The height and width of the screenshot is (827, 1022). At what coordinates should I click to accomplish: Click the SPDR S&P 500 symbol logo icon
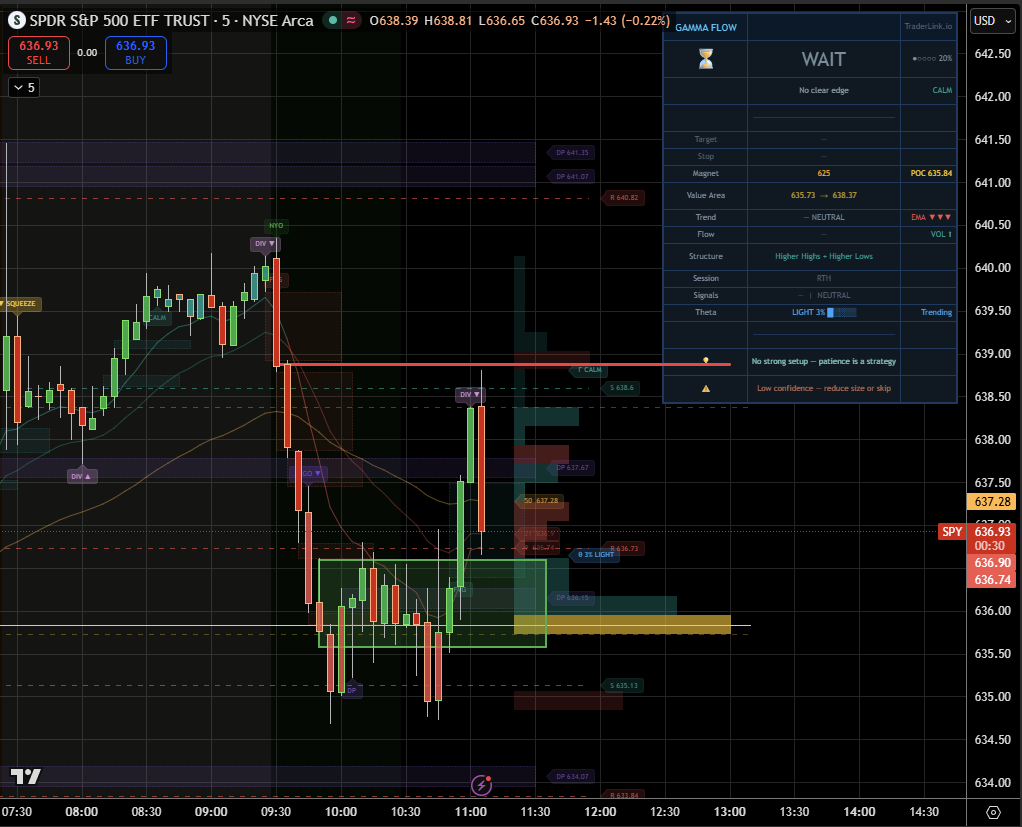tap(18, 21)
